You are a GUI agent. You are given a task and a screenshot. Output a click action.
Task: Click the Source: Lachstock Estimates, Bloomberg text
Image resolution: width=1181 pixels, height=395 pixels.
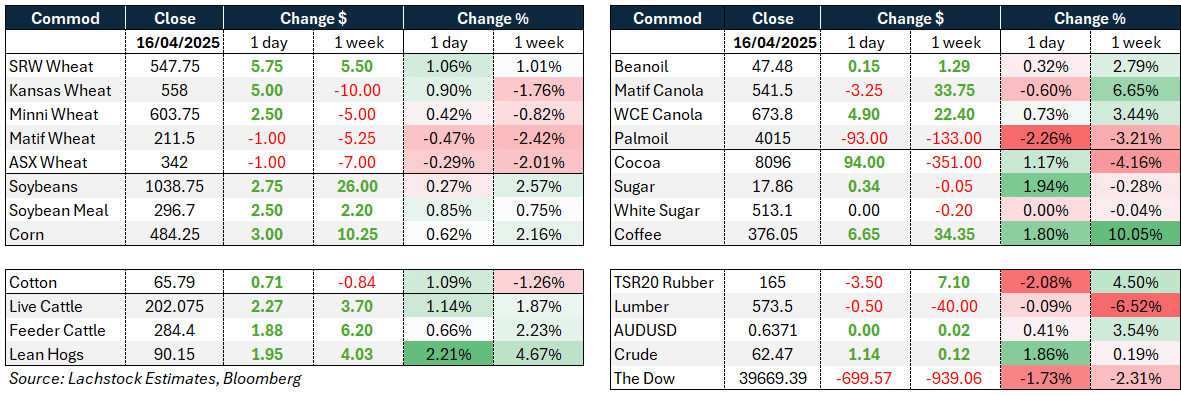coord(154,378)
